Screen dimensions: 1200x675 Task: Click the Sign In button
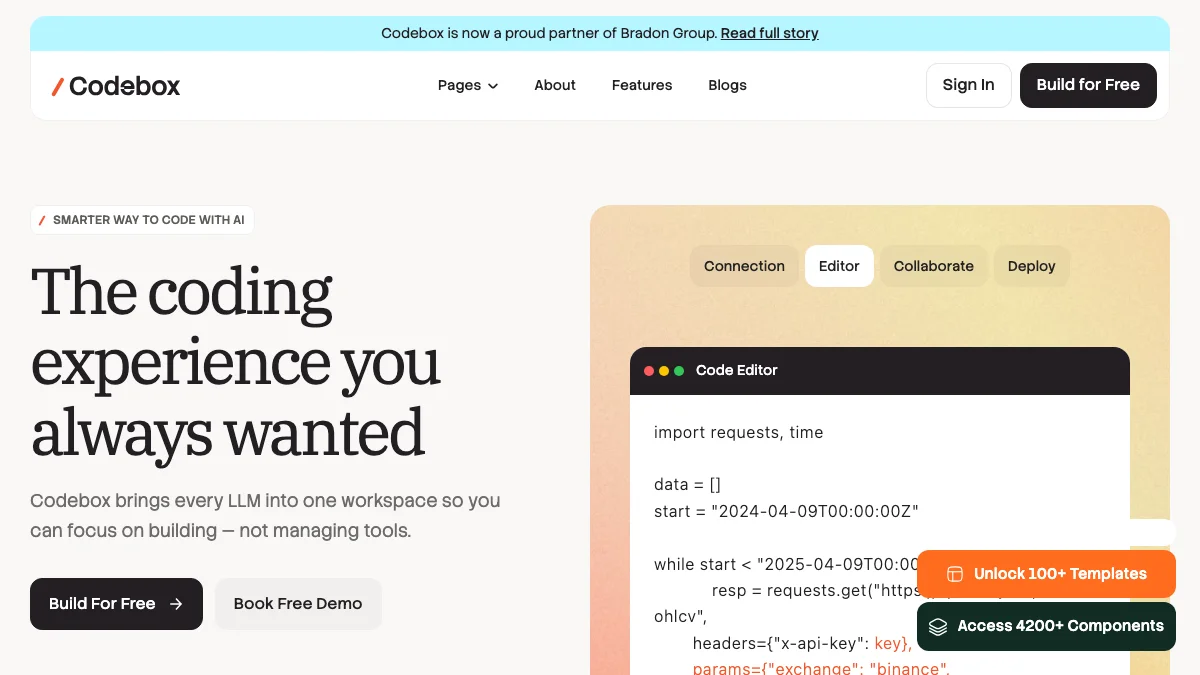click(969, 85)
